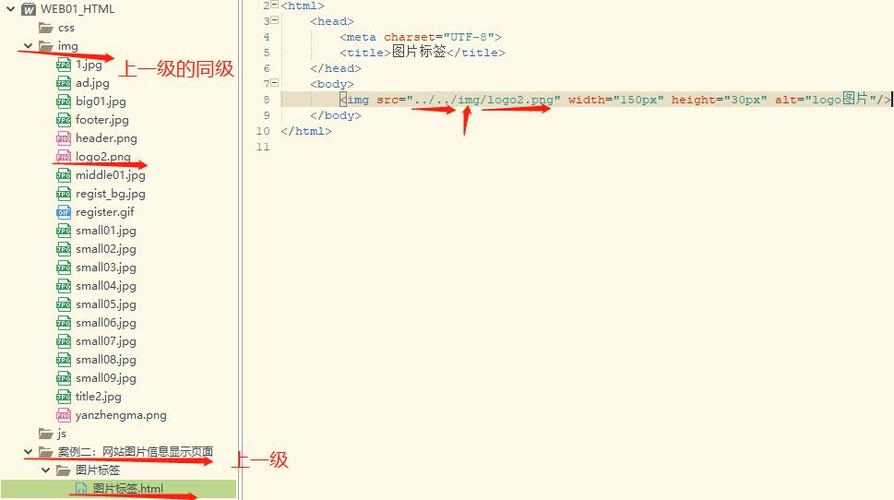Click the small08.jpg file icon
Viewport: 894px width, 500px height.
tap(63, 359)
